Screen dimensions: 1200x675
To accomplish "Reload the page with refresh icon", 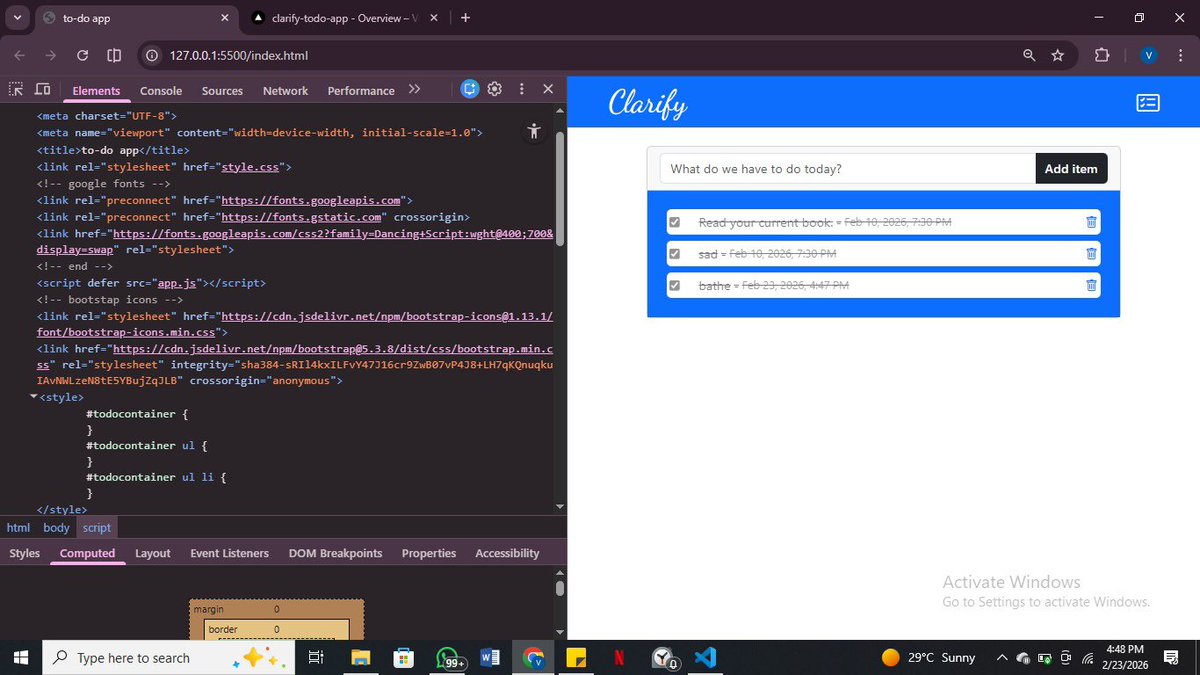I will pyautogui.click(x=82, y=55).
